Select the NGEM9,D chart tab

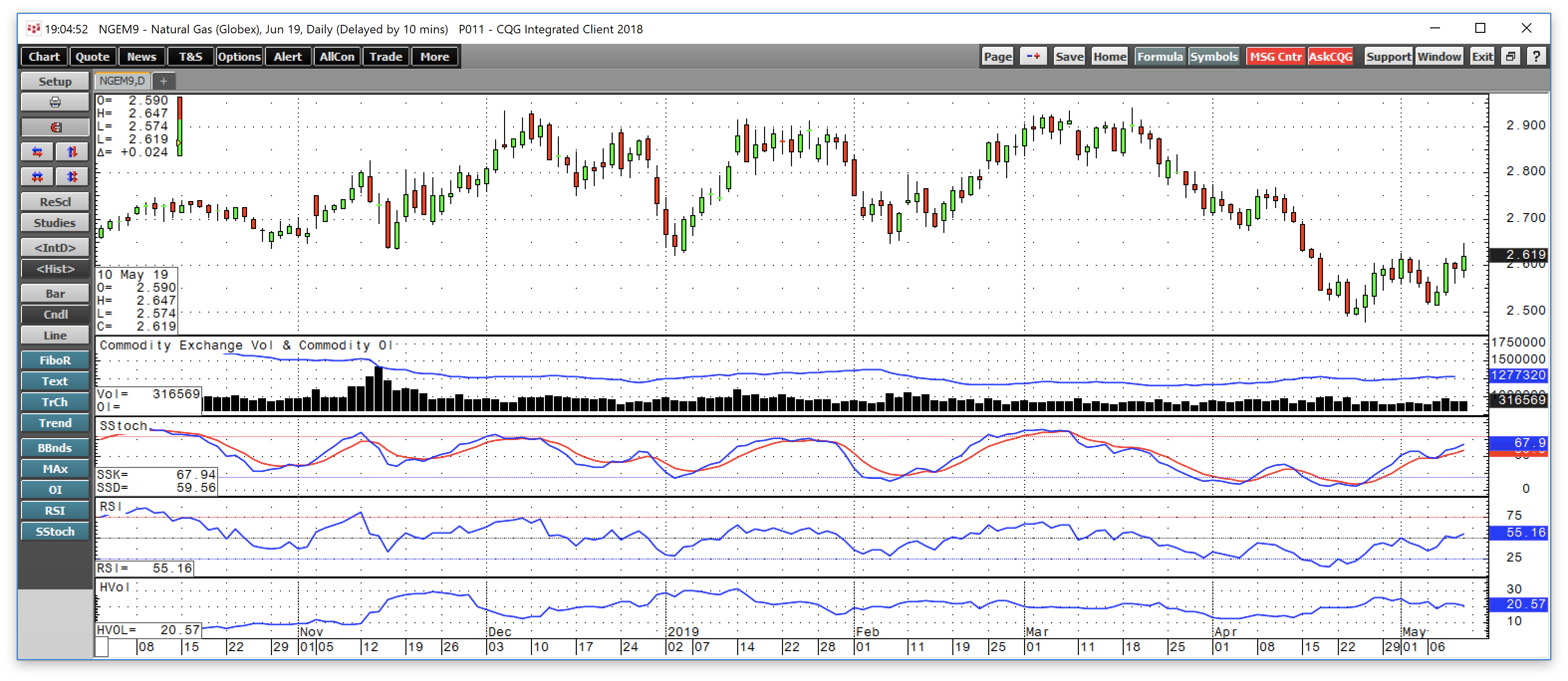point(123,81)
